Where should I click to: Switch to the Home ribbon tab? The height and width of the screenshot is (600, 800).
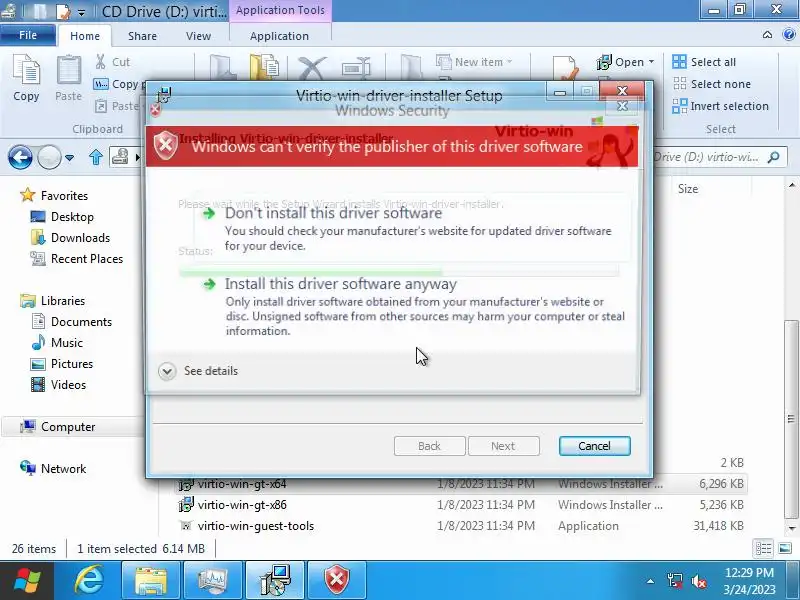[85, 36]
